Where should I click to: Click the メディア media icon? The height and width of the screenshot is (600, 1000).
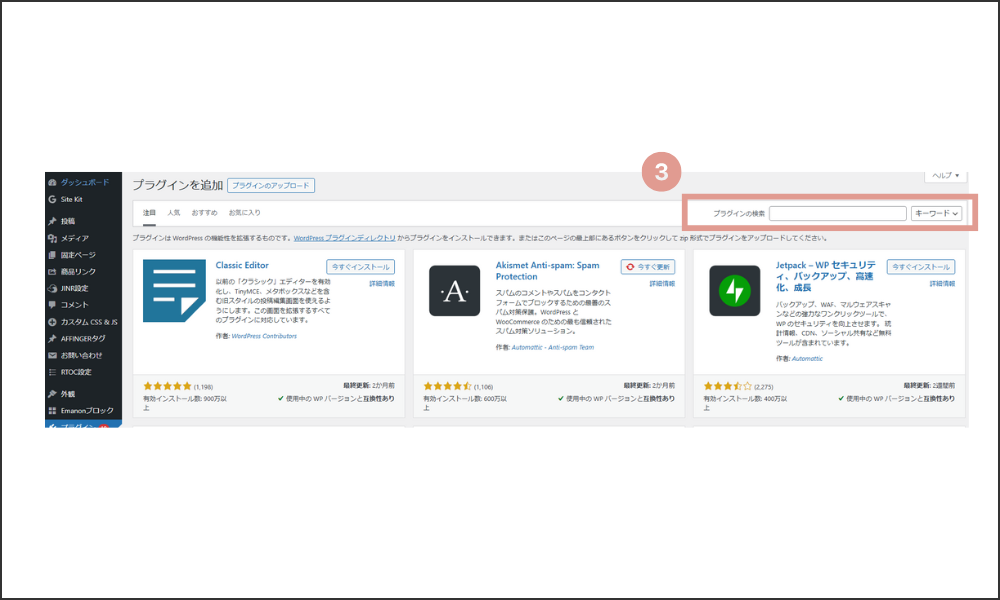pyautogui.click(x=52, y=238)
